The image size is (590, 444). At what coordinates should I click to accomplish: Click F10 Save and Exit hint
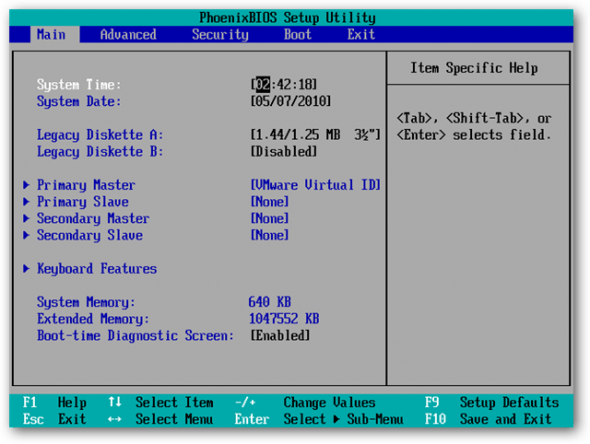tap(488, 419)
